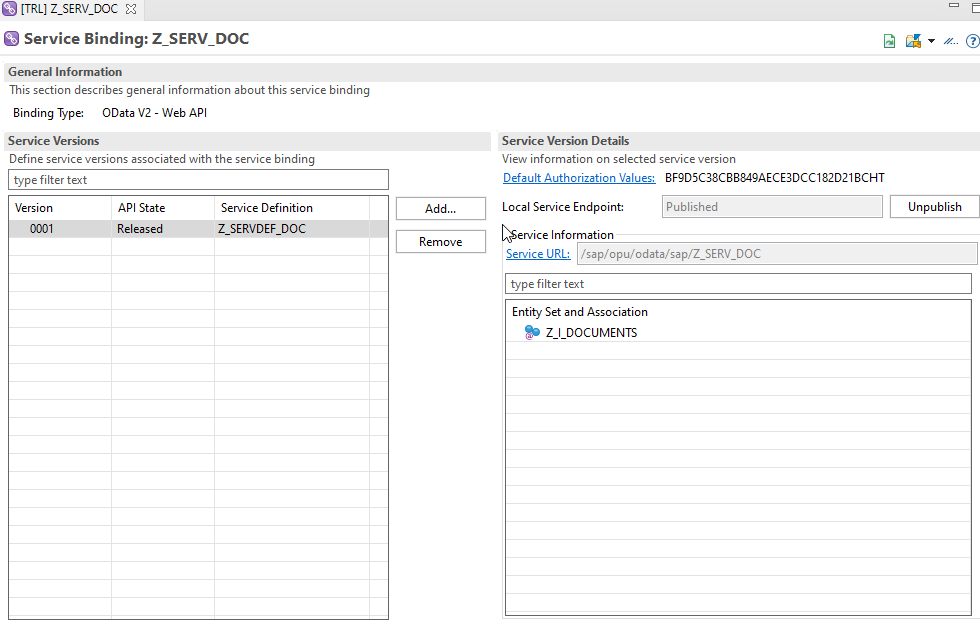The image size is (980, 625).
Task: Click the Add... button
Action: 440,209
